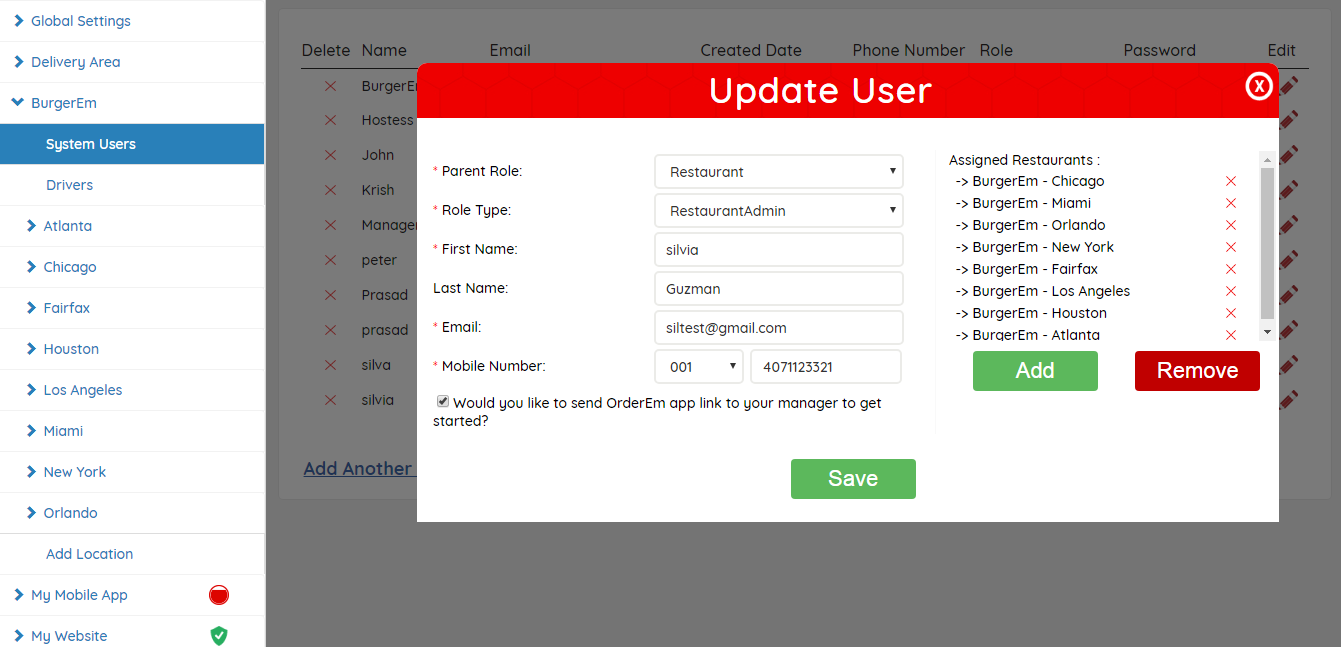Viewport: 1341px width, 647px height.
Task: Click the My Mobile App red status icon
Action: (219, 595)
